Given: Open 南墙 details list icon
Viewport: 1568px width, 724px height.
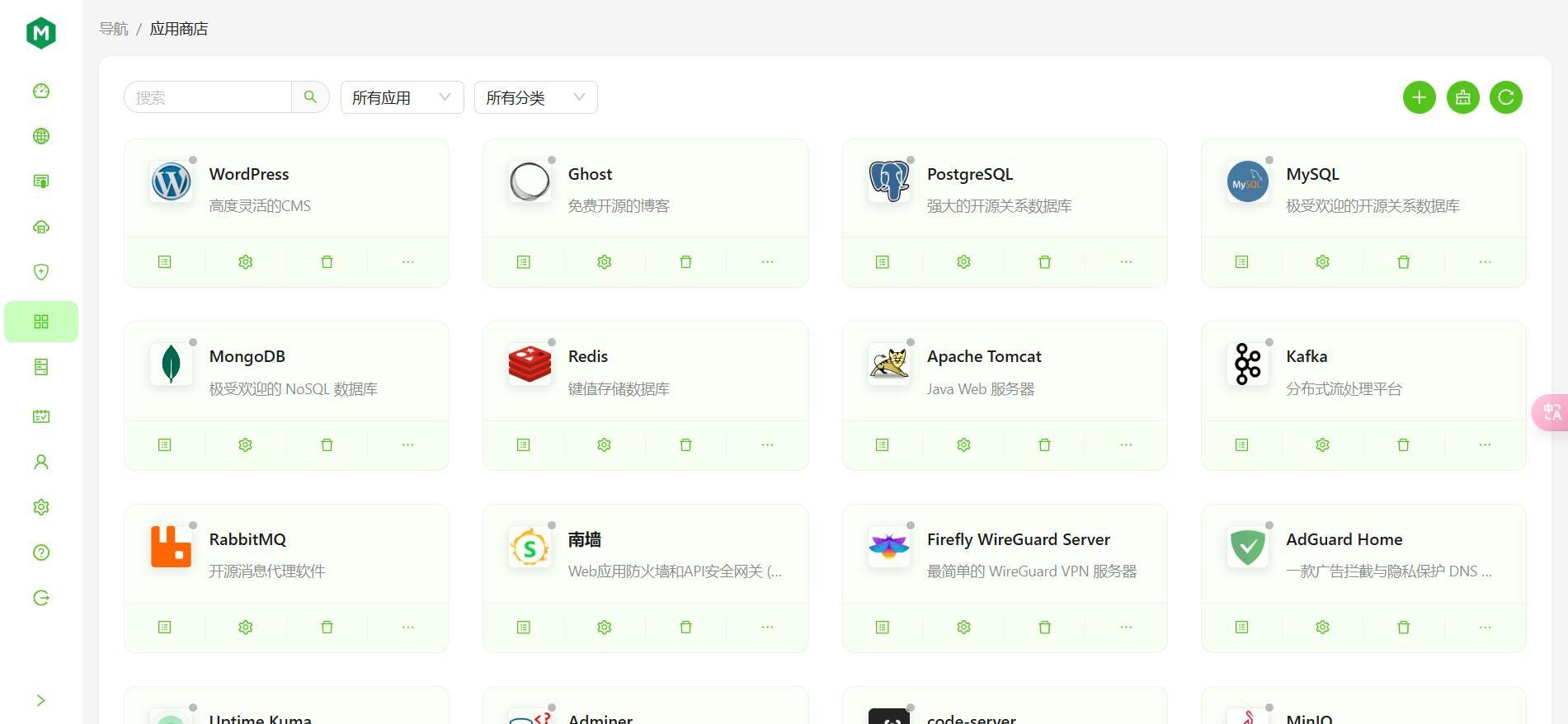Looking at the screenshot, I should [x=524, y=628].
